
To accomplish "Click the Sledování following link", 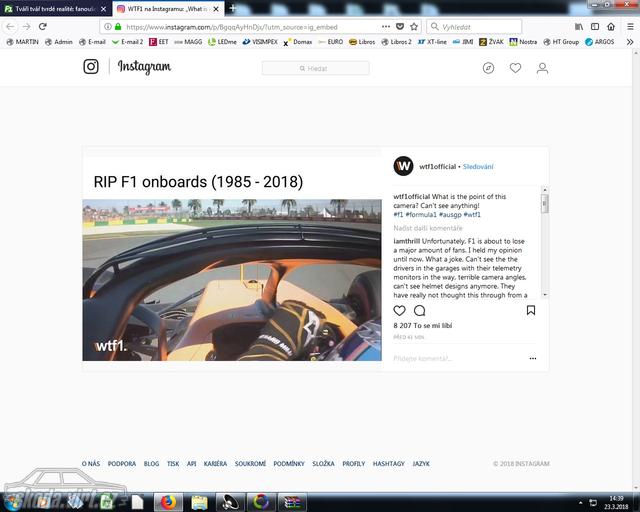I will click(478, 167).
